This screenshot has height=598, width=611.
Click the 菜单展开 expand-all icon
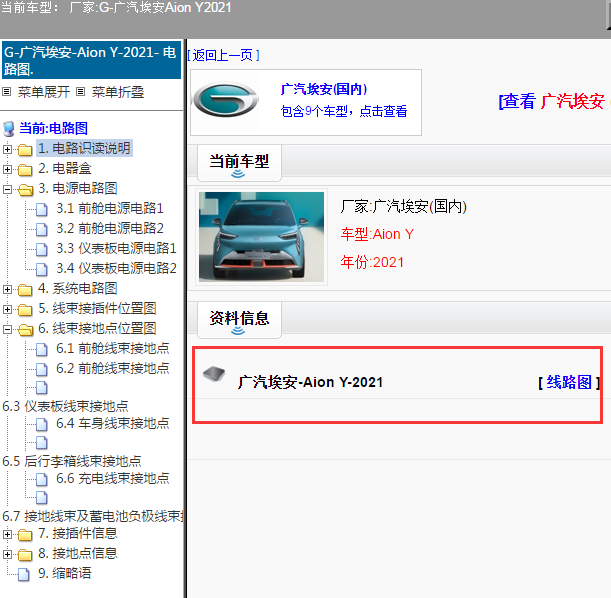[6, 92]
